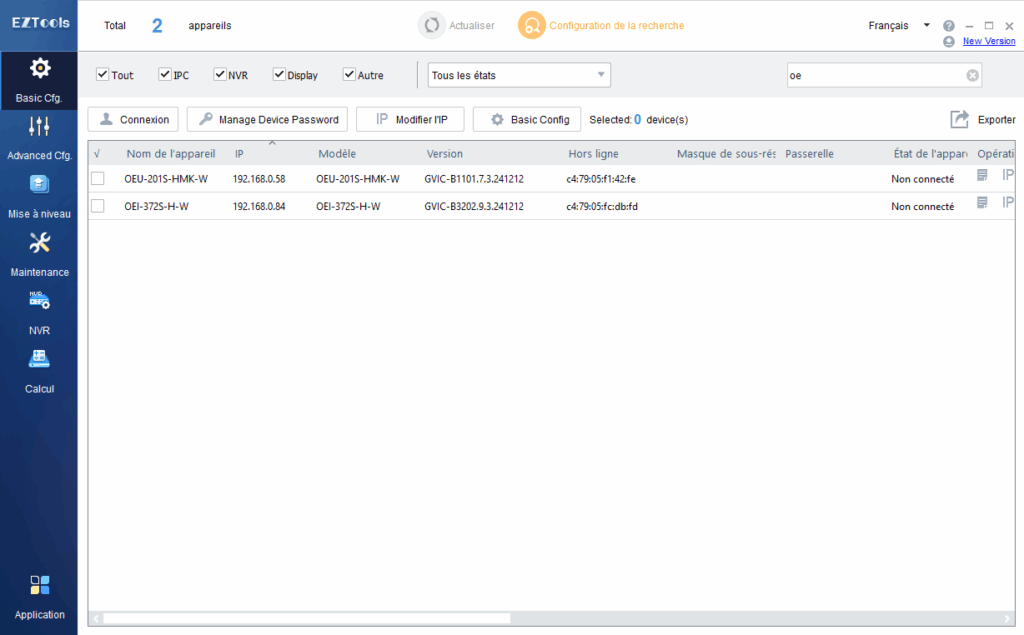
Task: Open Advanced Cfg. sliders section
Action: click(39, 138)
